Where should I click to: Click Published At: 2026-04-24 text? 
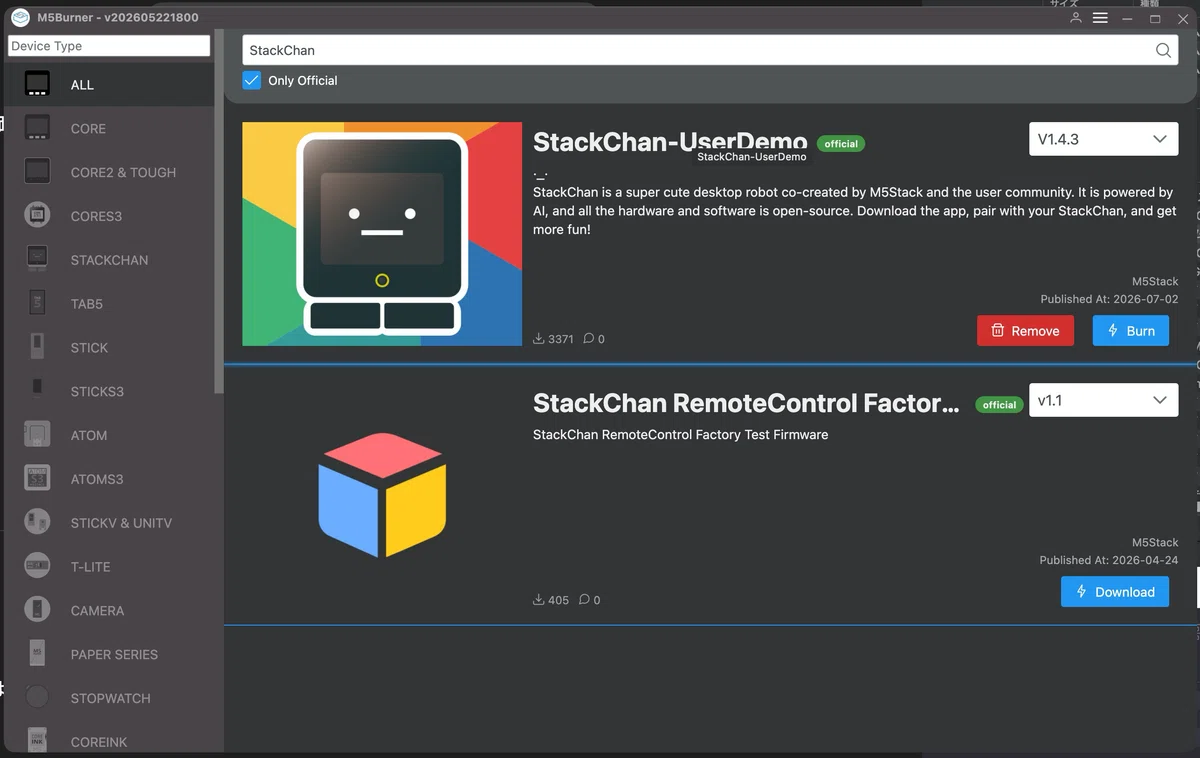1109,560
